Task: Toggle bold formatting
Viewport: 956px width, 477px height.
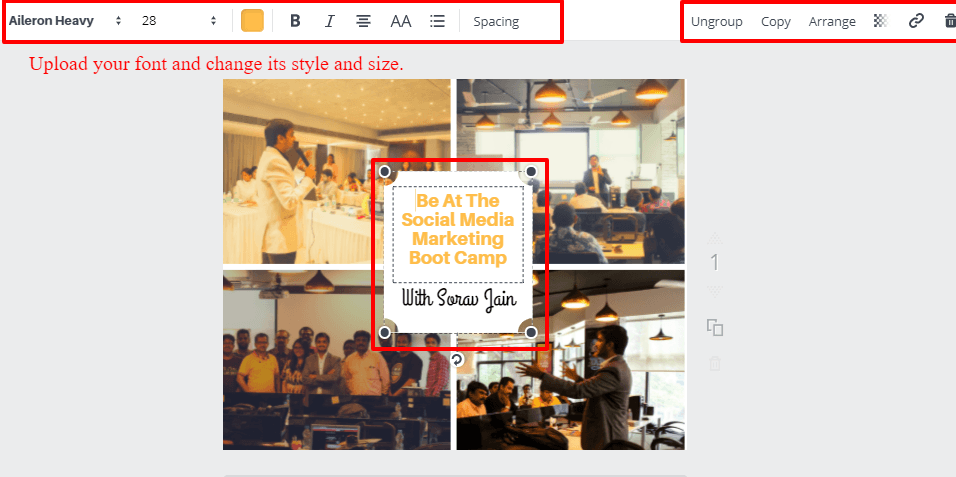Action: [295, 21]
